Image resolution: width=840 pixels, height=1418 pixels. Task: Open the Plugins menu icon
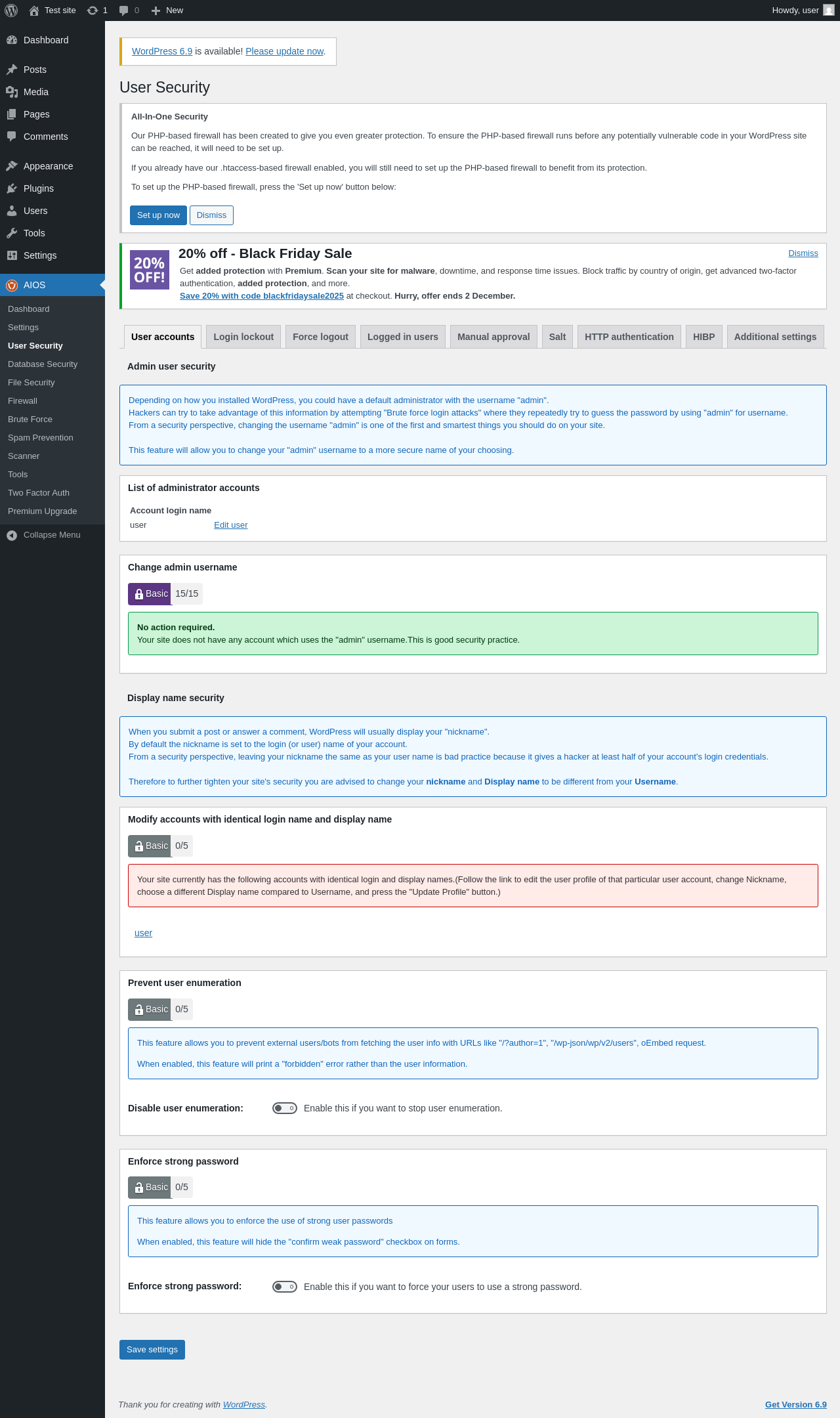(12, 188)
